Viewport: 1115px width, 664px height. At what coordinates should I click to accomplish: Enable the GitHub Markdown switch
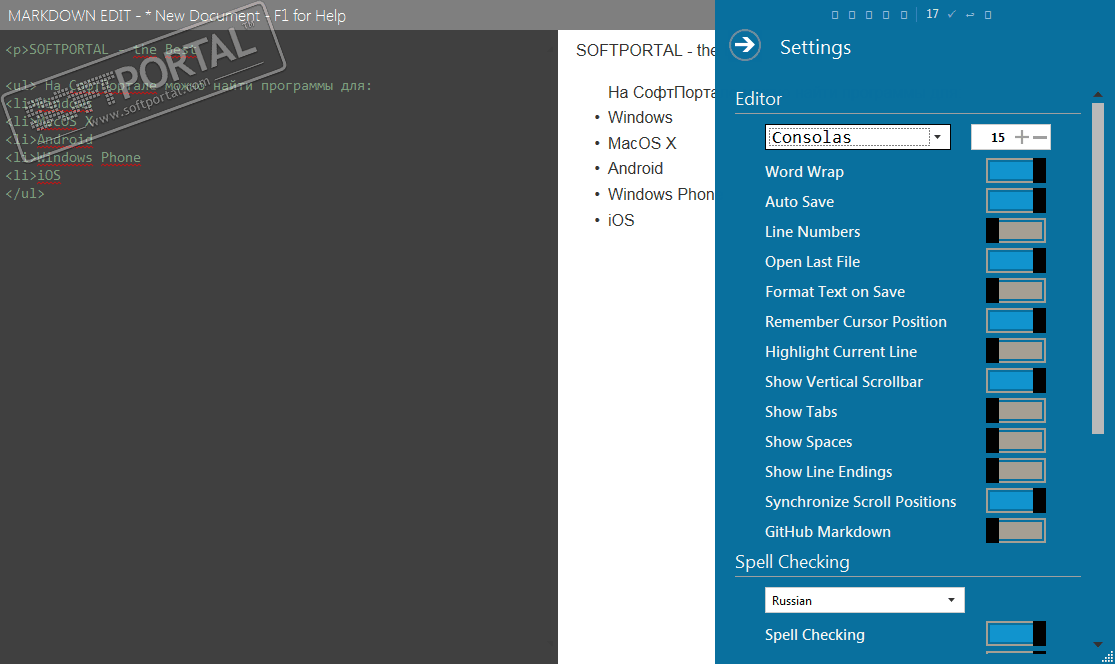1015,531
